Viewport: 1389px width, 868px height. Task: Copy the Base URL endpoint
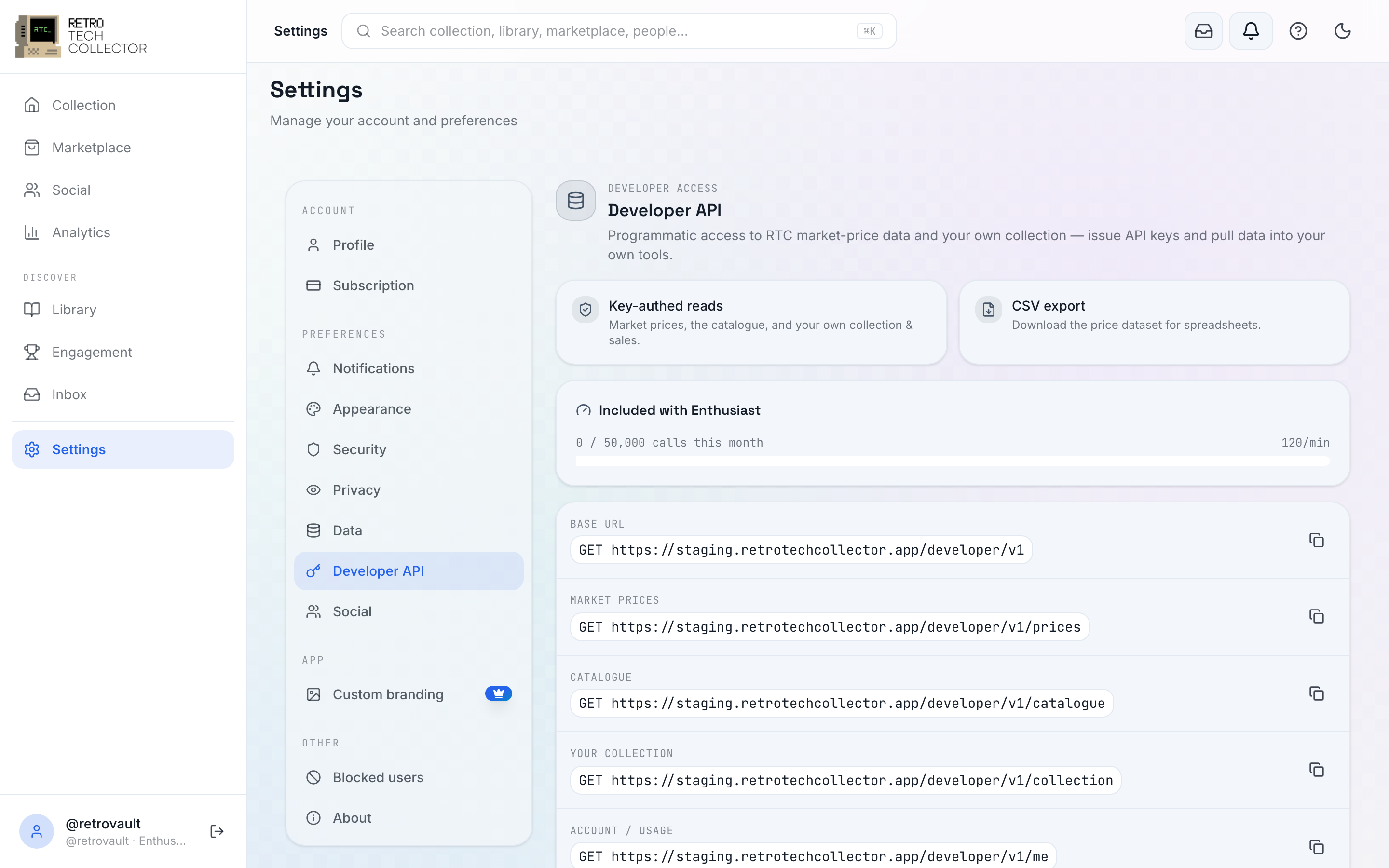click(1316, 540)
